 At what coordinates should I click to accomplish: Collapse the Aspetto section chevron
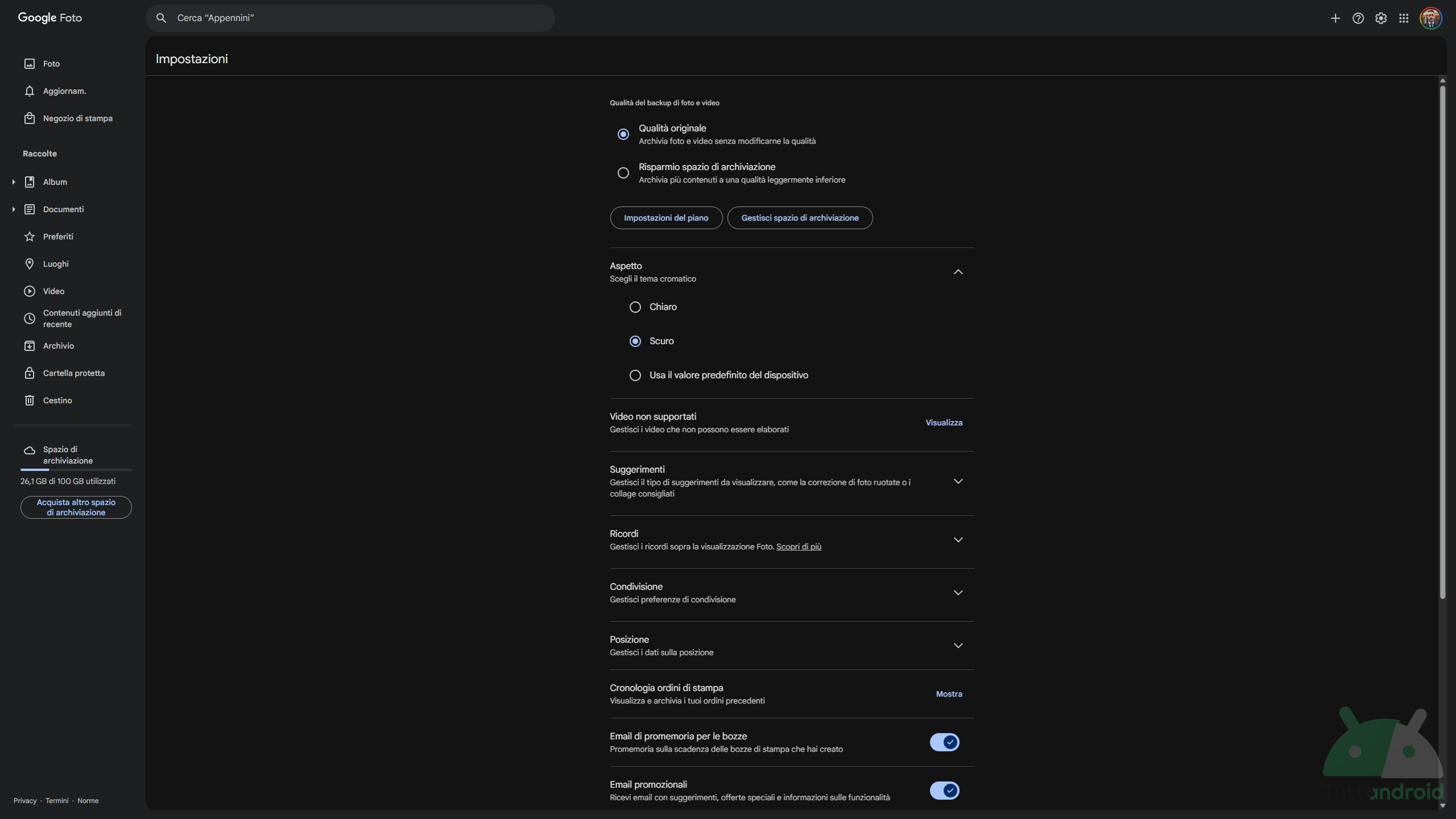(x=958, y=272)
